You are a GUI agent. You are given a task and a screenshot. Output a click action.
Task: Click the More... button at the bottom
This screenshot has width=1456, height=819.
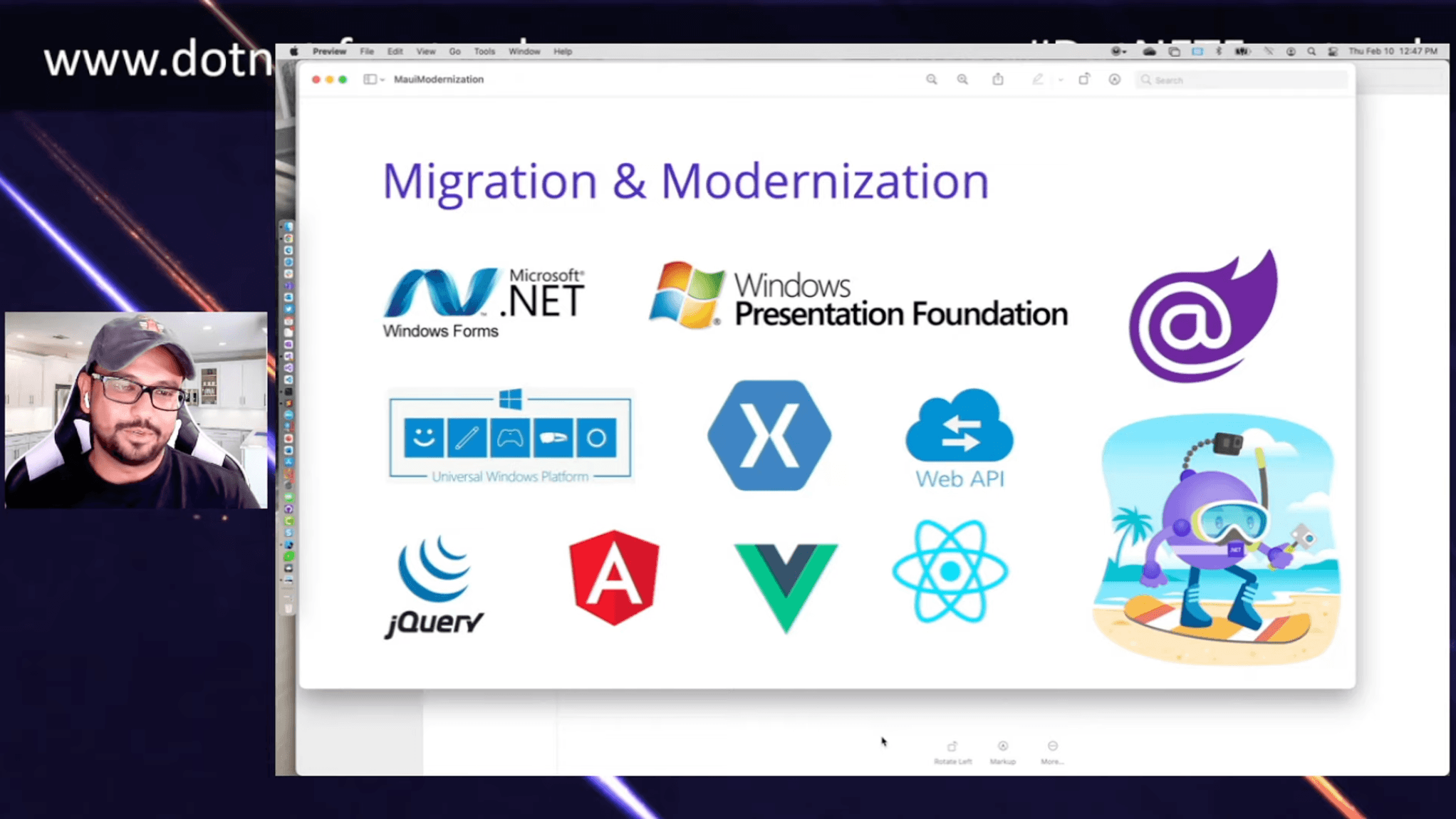click(x=1052, y=752)
